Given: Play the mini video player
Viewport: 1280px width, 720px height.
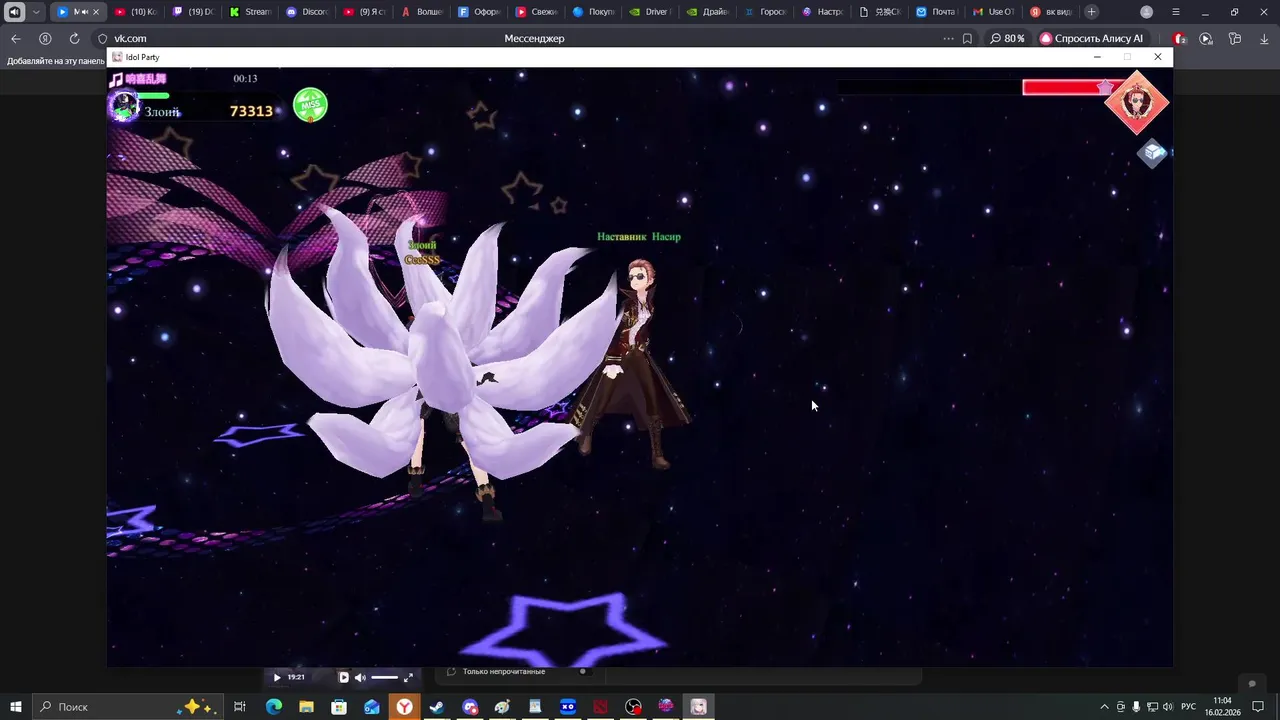Looking at the screenshot, I should tap(277, 677).
